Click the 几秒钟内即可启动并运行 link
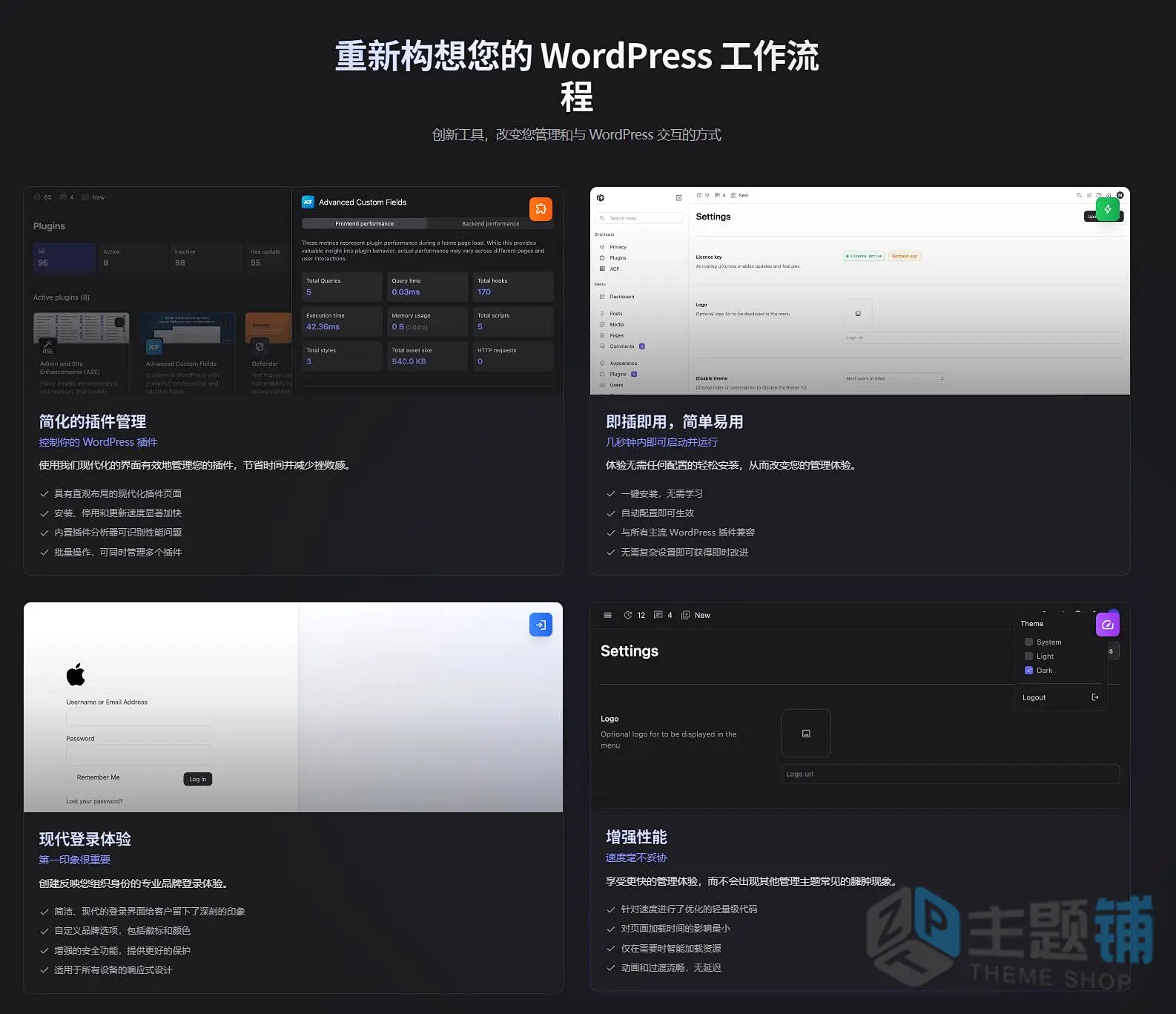The height and width of the screenshot is (1014, 1176). point(661,442)
